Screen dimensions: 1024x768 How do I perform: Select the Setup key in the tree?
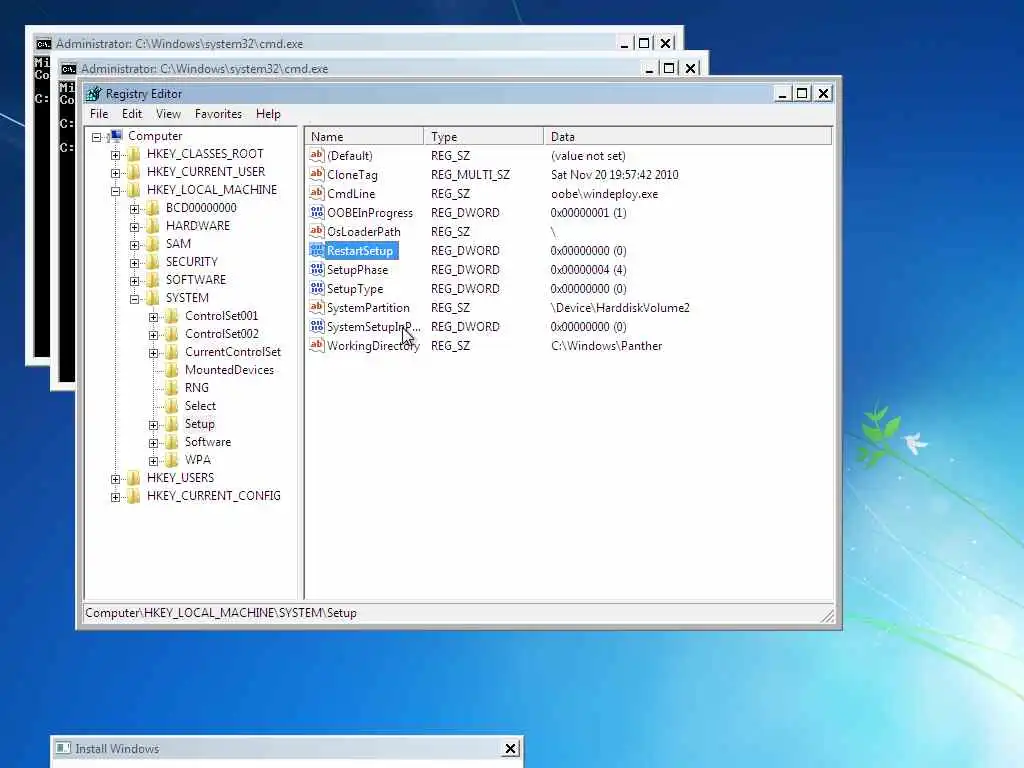click(x=199, y=424)
